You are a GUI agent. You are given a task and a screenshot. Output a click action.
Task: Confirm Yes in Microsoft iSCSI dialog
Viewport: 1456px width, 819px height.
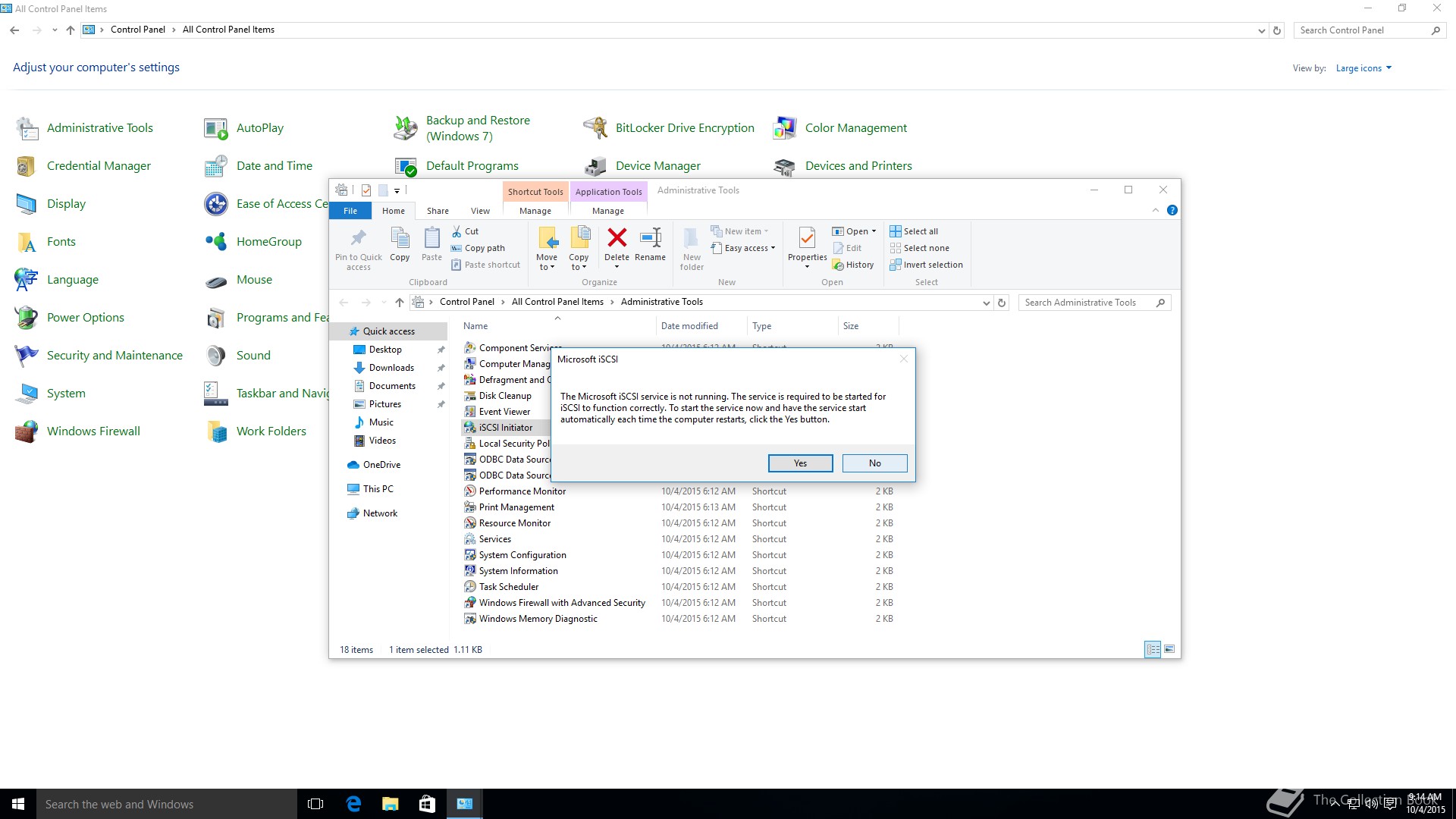pos(800,463)
